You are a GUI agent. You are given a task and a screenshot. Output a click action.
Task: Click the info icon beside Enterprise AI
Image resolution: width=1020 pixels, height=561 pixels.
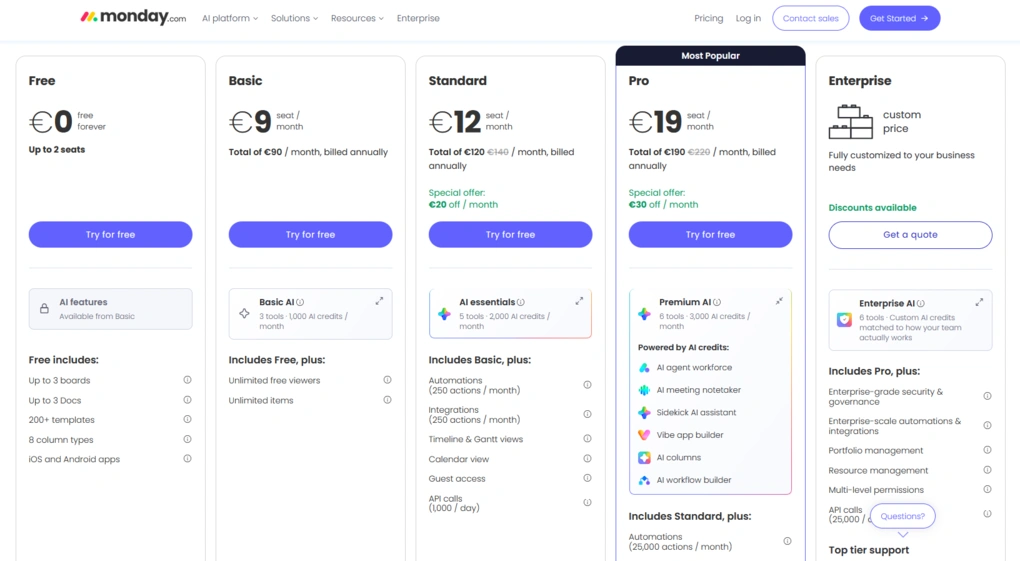(x=920, y=303)
